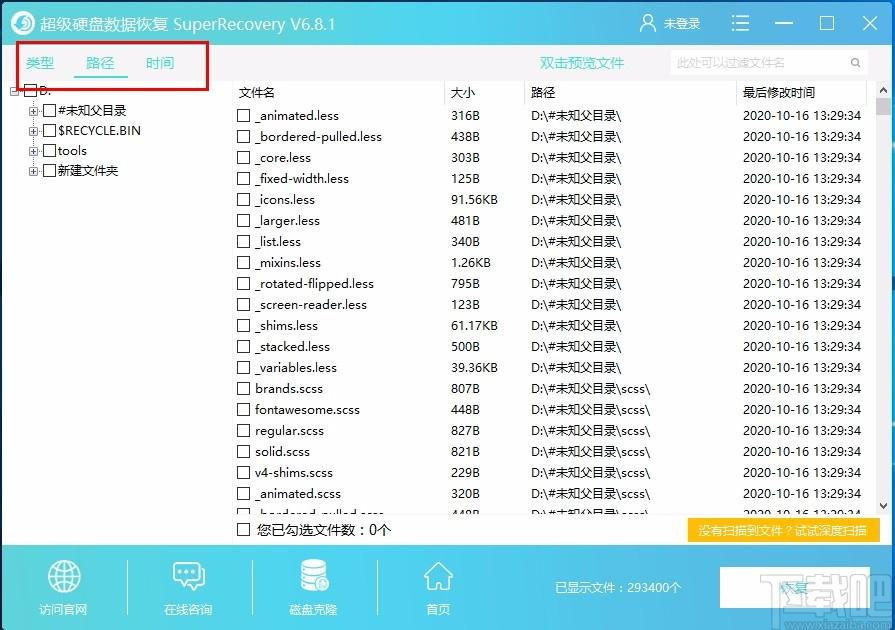Select the _stacked.less file name
This screenshot has width=895, height=630.
pyautogui.click(x=292, y=347)
